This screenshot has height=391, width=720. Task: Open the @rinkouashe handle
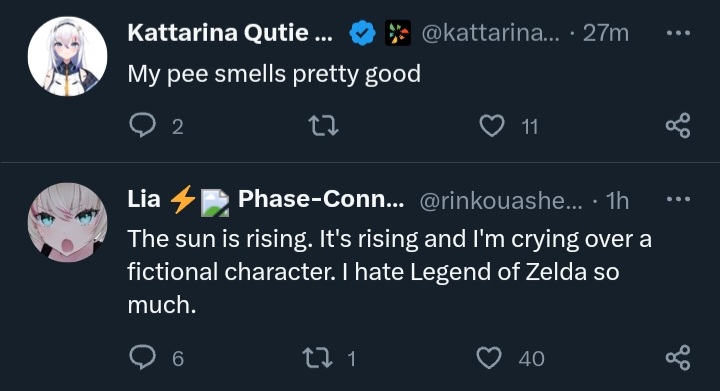click(501, 201)
